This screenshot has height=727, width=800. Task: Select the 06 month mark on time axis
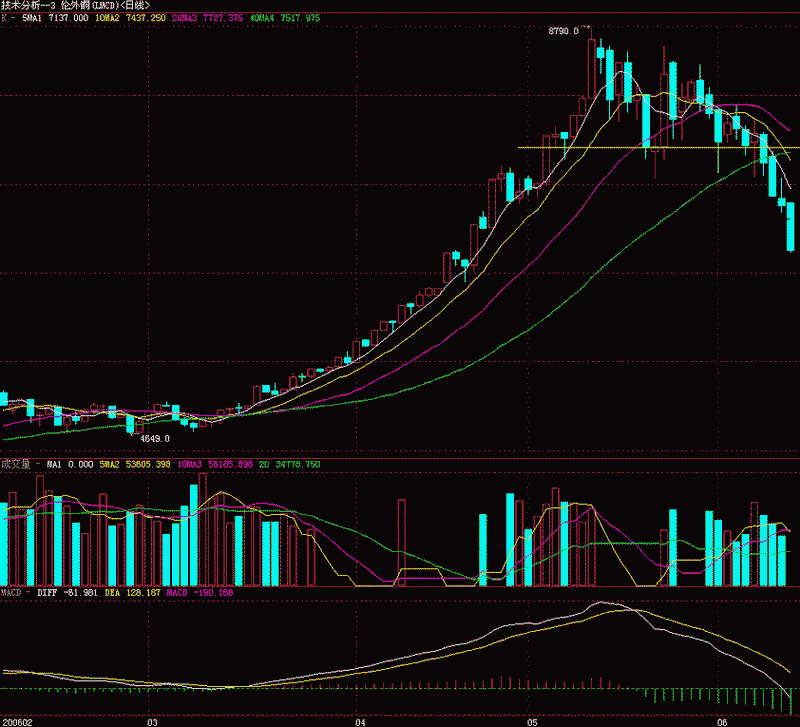[721, 720]
